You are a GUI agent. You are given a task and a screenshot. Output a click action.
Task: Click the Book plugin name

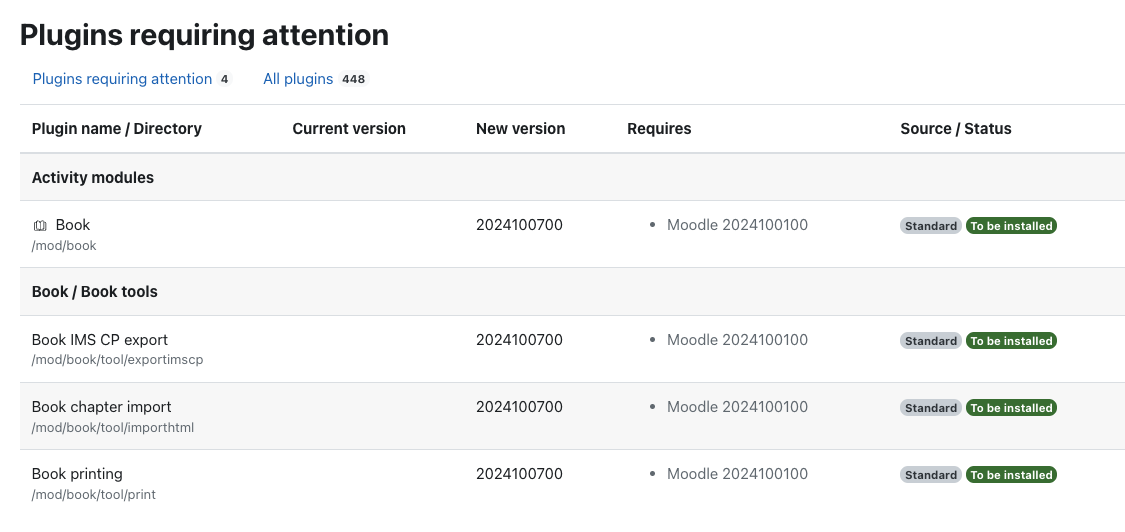pyautogui.click(x=73, y=225)
